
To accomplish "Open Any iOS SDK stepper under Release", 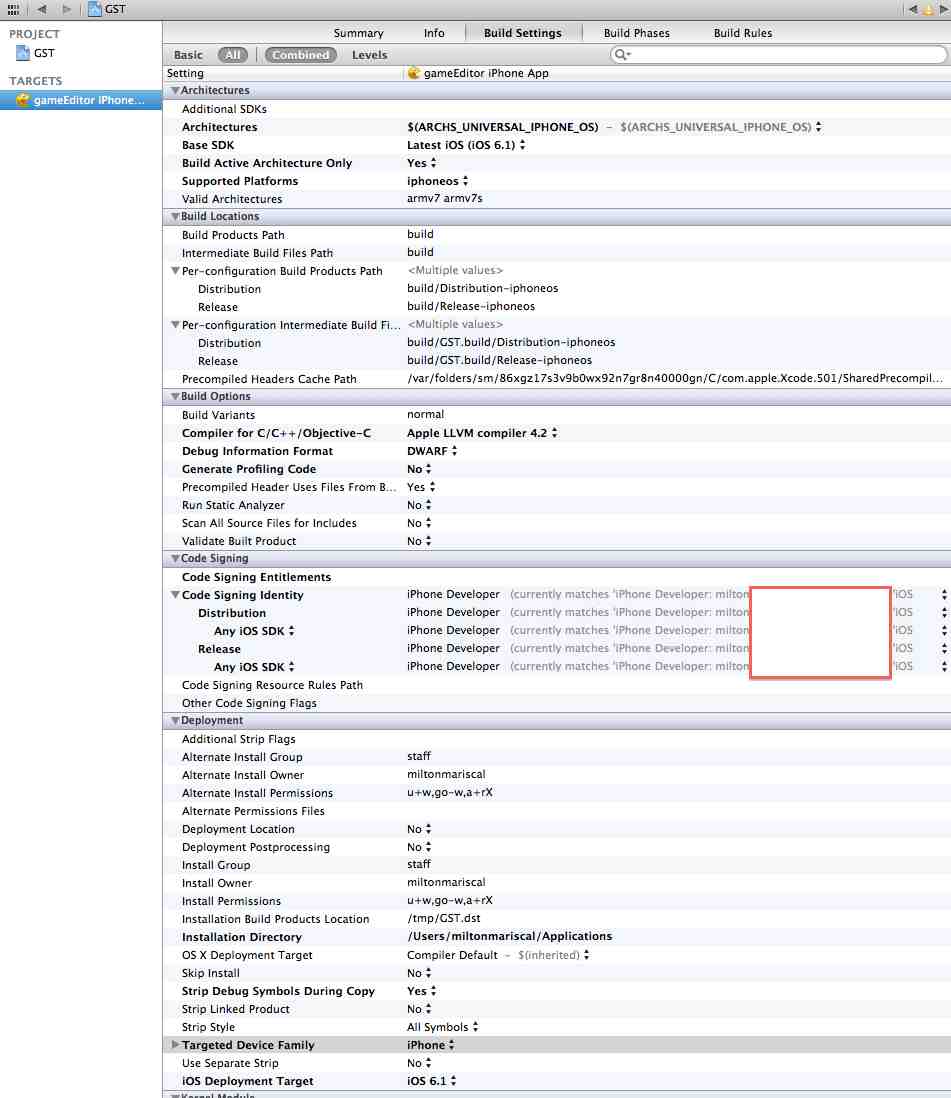I will (291, 667).
